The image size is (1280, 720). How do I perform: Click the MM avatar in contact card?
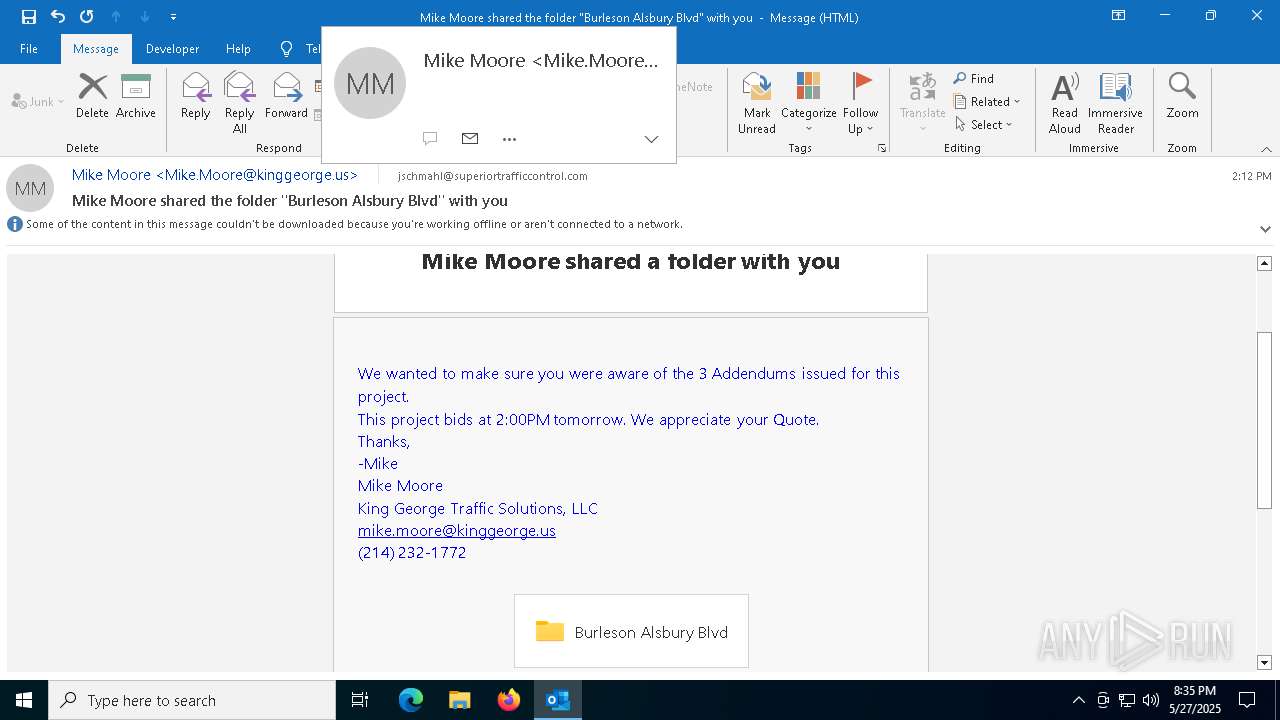pos(370,83)
